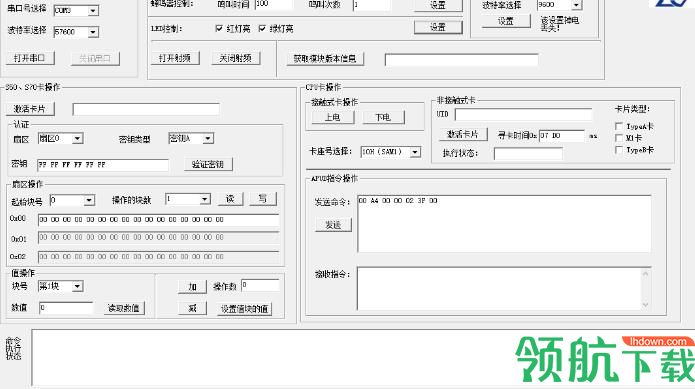The width and height of the screenshot is (695, 389).
Task: Open the 57600 baud rate dropdown
Action: 93,32
